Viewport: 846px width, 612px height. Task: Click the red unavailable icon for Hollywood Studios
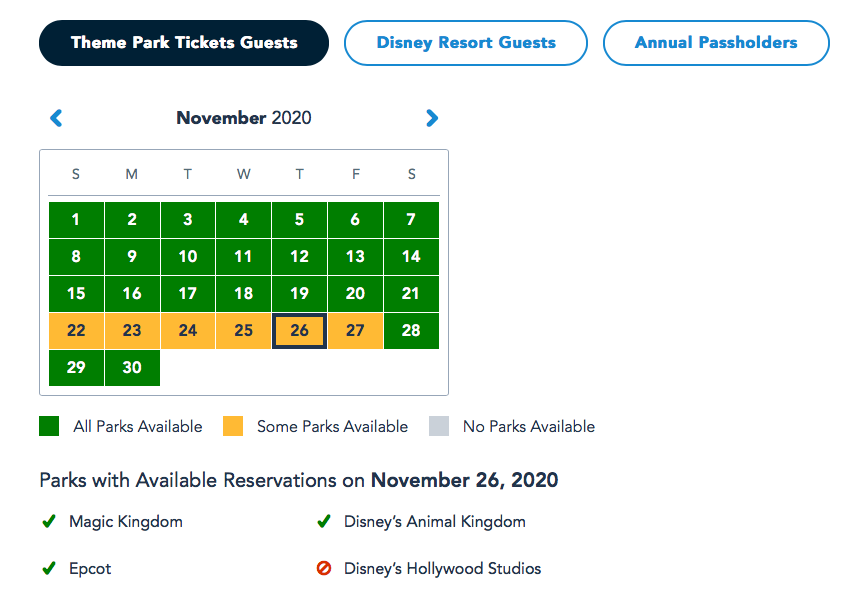[x=323, y=569]
